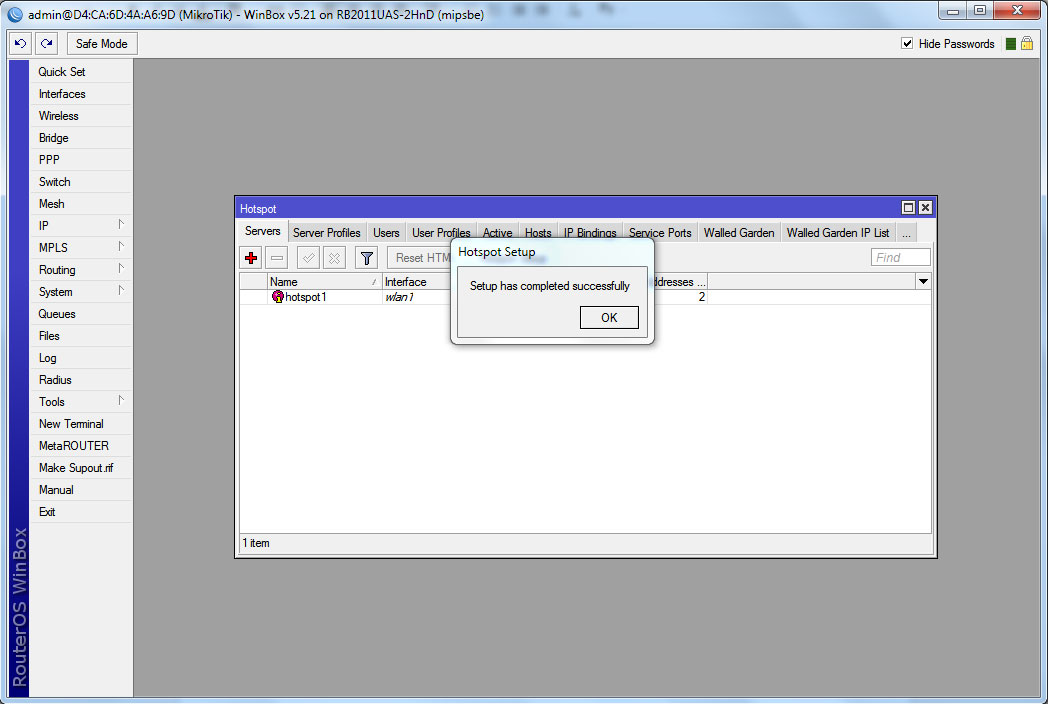Click the undo arrow icon
Image resolution: width=1048 pixels, height=704 pixels.
tap(21, 44)
